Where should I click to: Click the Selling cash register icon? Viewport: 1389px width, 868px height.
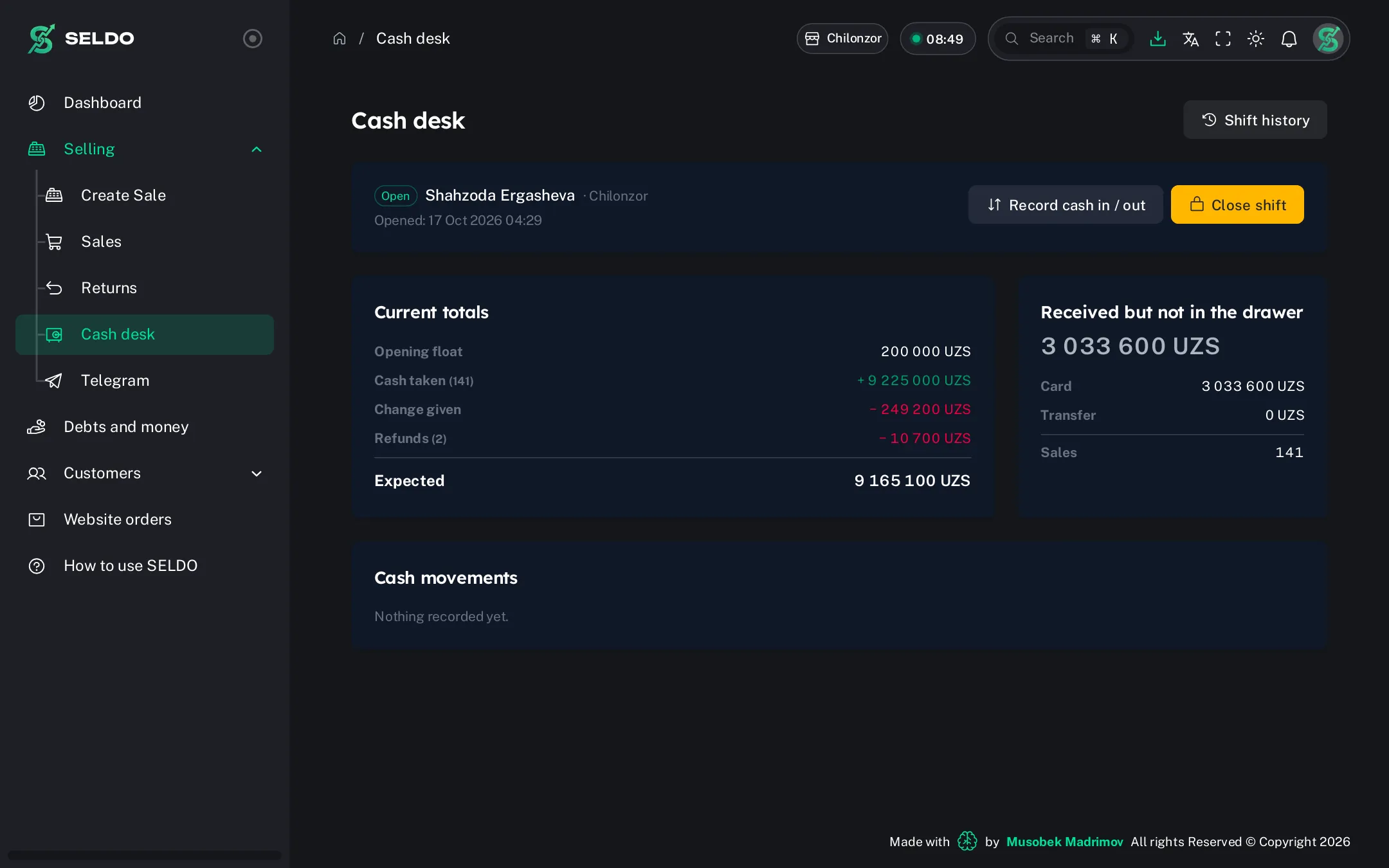(x=37, y=149)
